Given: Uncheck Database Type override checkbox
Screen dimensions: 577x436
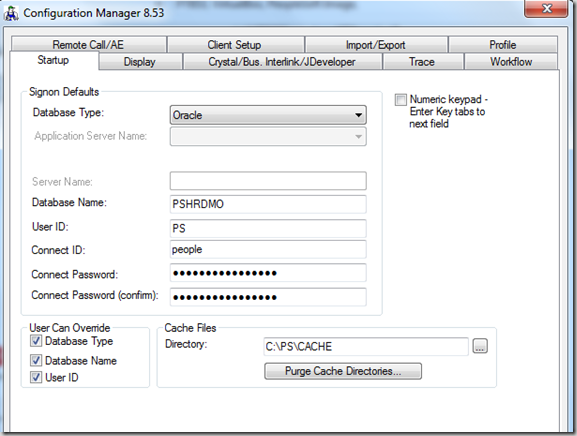Looking at the screenshot, I should click(x=36, y=341).
